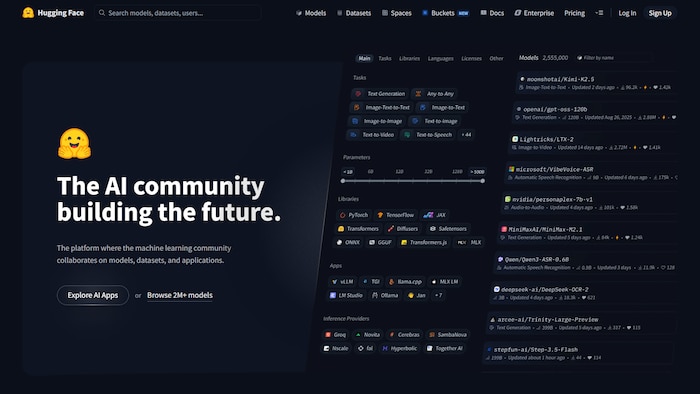This screenshot has height=394, width=700.
Task: Select the llama.cpp app tag
Action: pos(405,282)
